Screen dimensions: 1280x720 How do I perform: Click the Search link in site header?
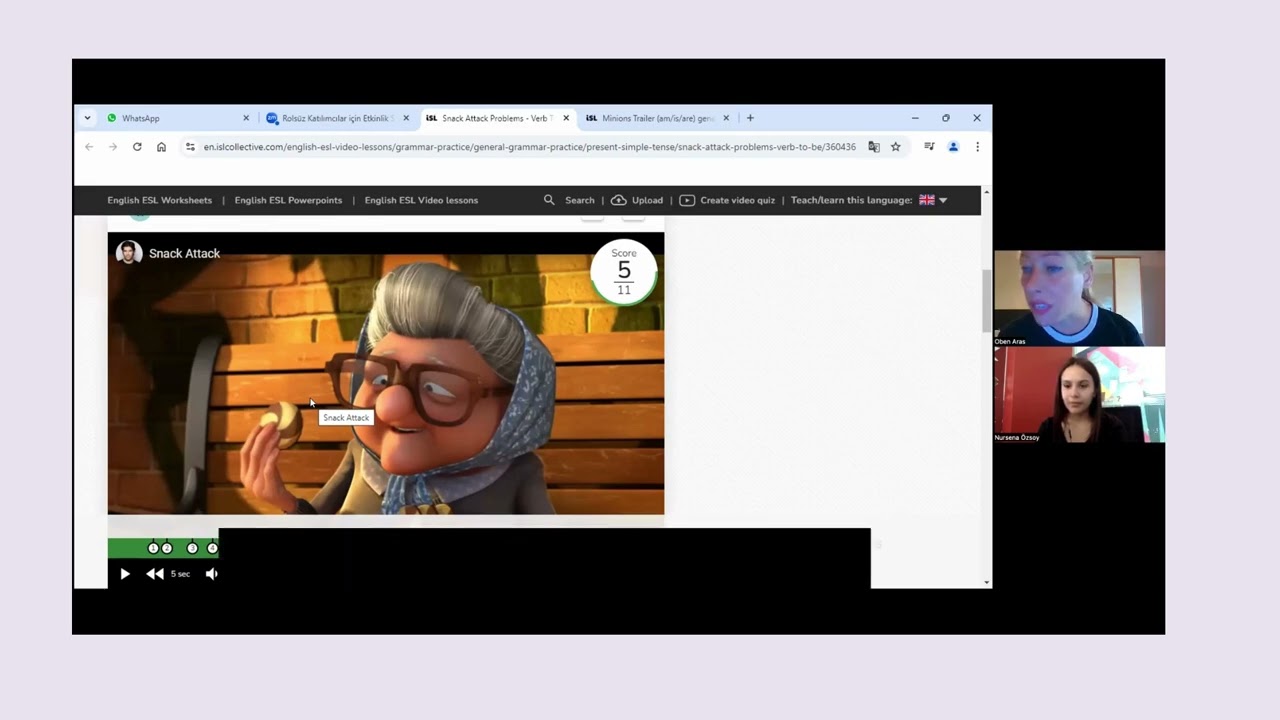pyautogui.click(x=579, y=200)
